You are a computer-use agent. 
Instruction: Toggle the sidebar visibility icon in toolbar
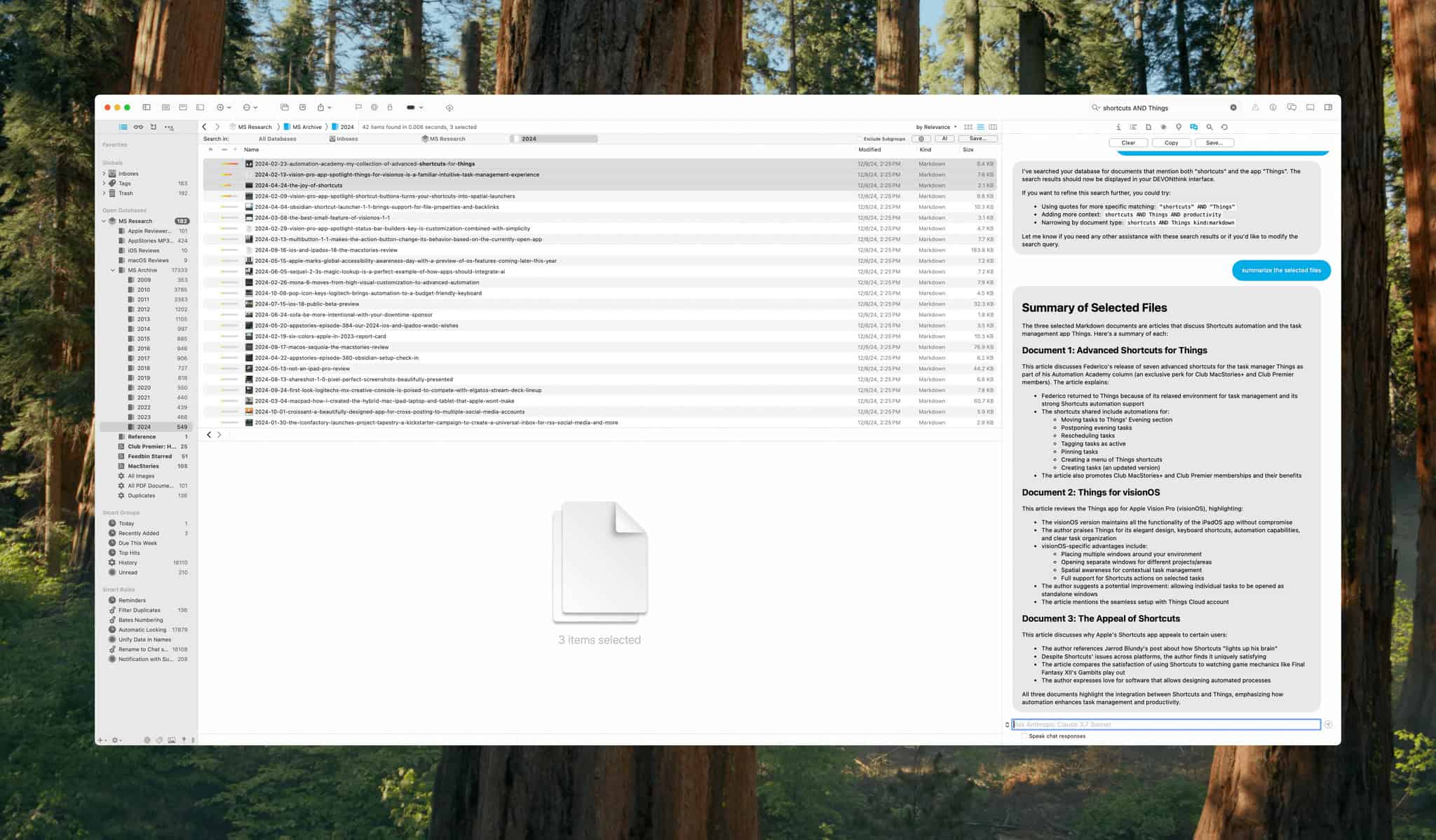pos(147,107)
